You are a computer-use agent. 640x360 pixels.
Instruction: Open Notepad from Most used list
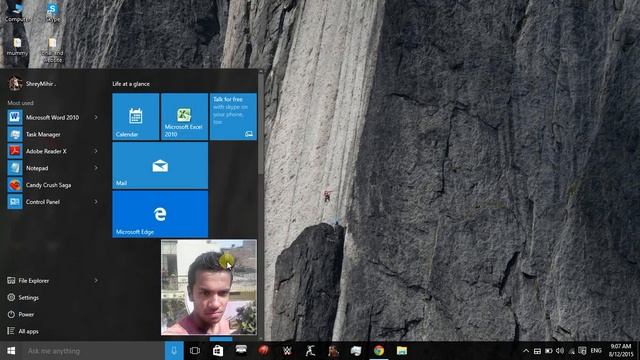[52, 168]
